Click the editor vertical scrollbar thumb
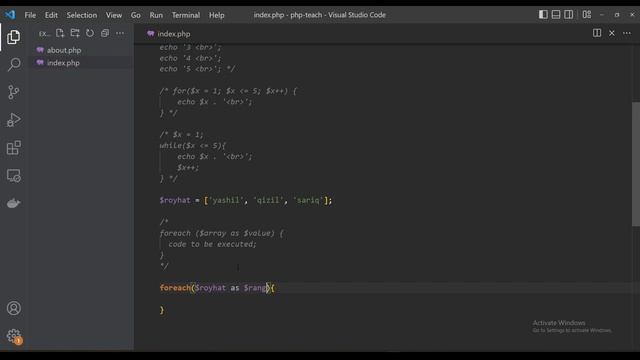The image size is (640, 360). click(636, 163)
